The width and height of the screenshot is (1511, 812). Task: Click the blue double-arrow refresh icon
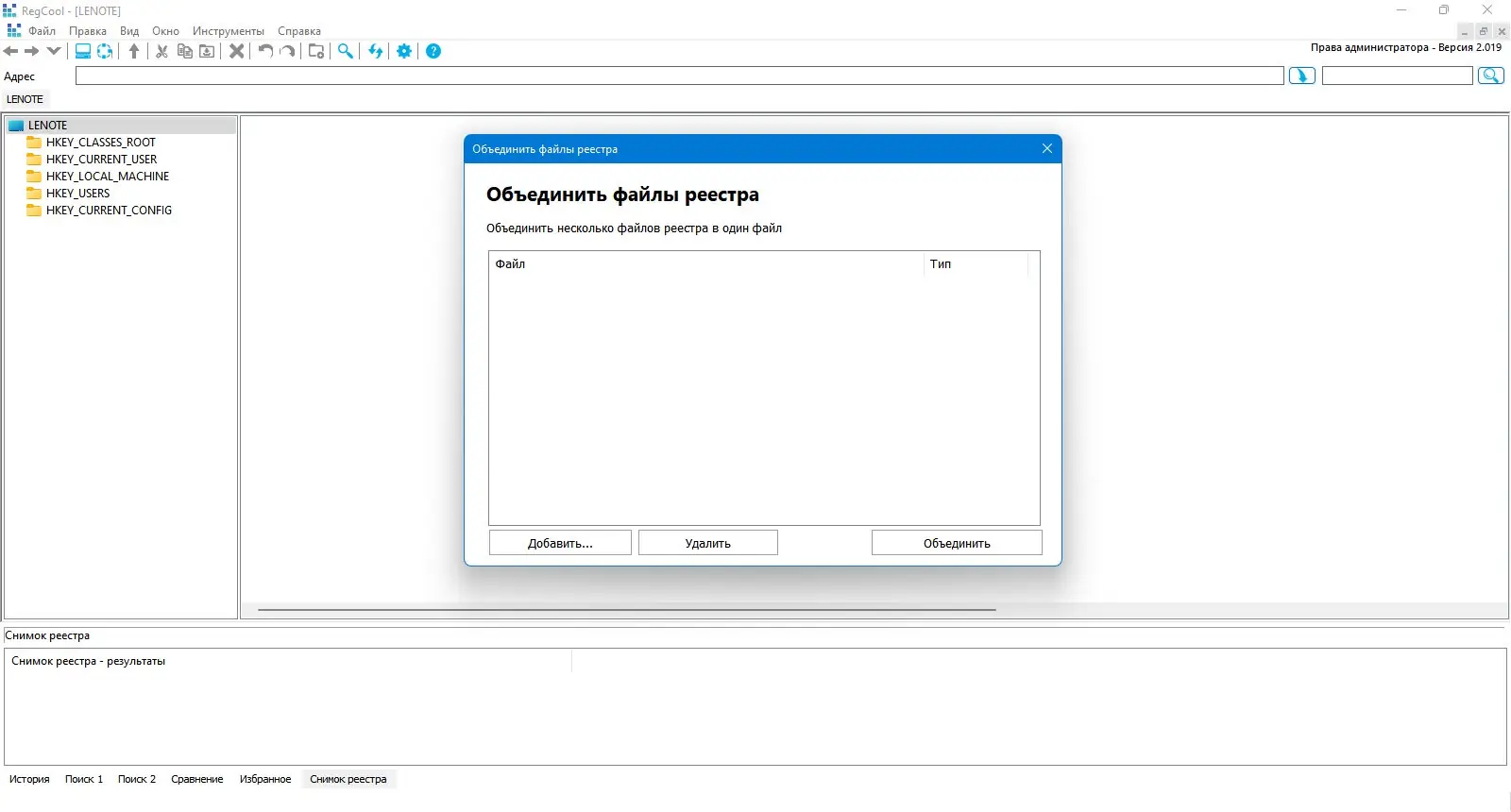tap(376, 51)
